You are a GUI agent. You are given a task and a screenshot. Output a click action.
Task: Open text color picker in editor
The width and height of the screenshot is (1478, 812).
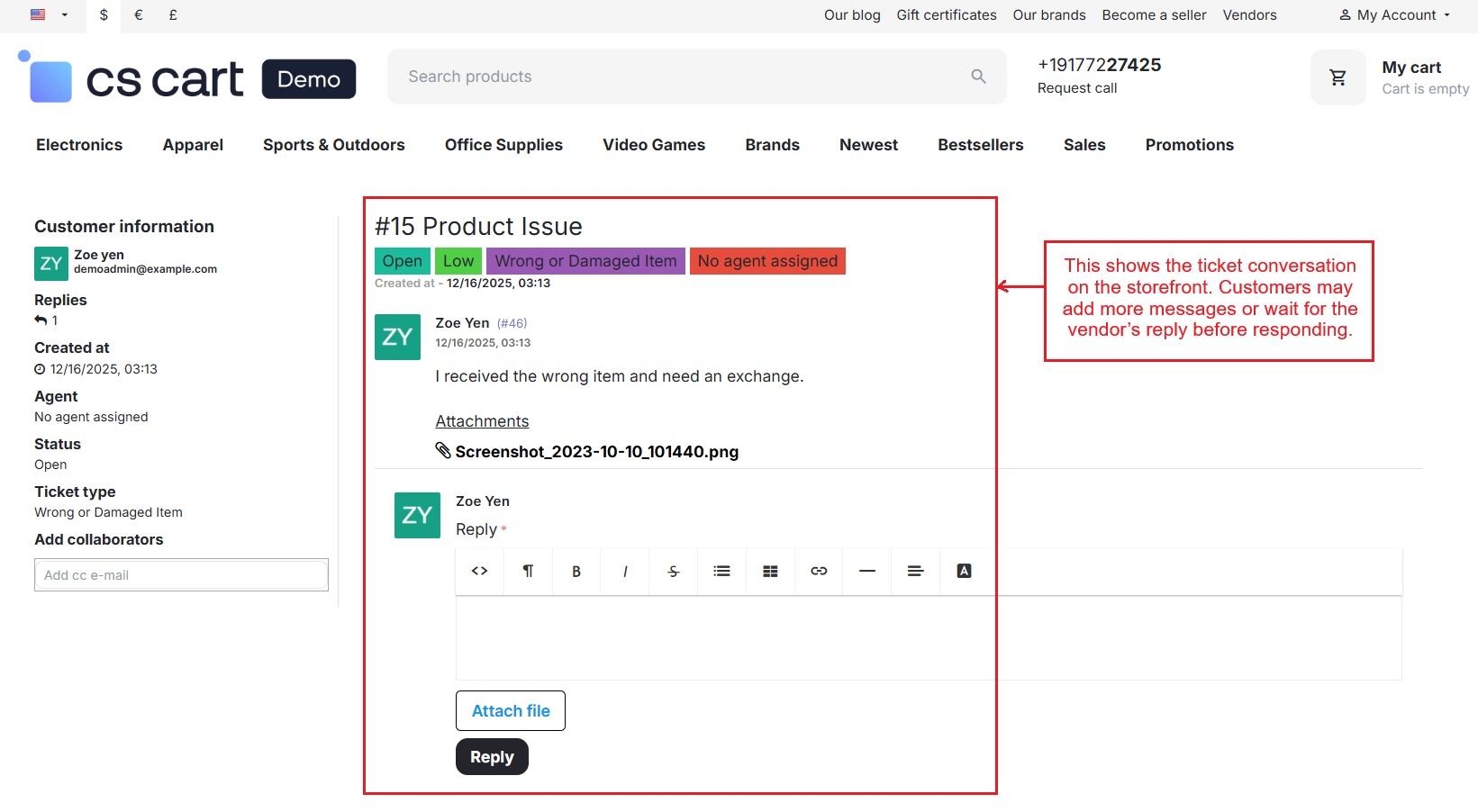[964, 571]
